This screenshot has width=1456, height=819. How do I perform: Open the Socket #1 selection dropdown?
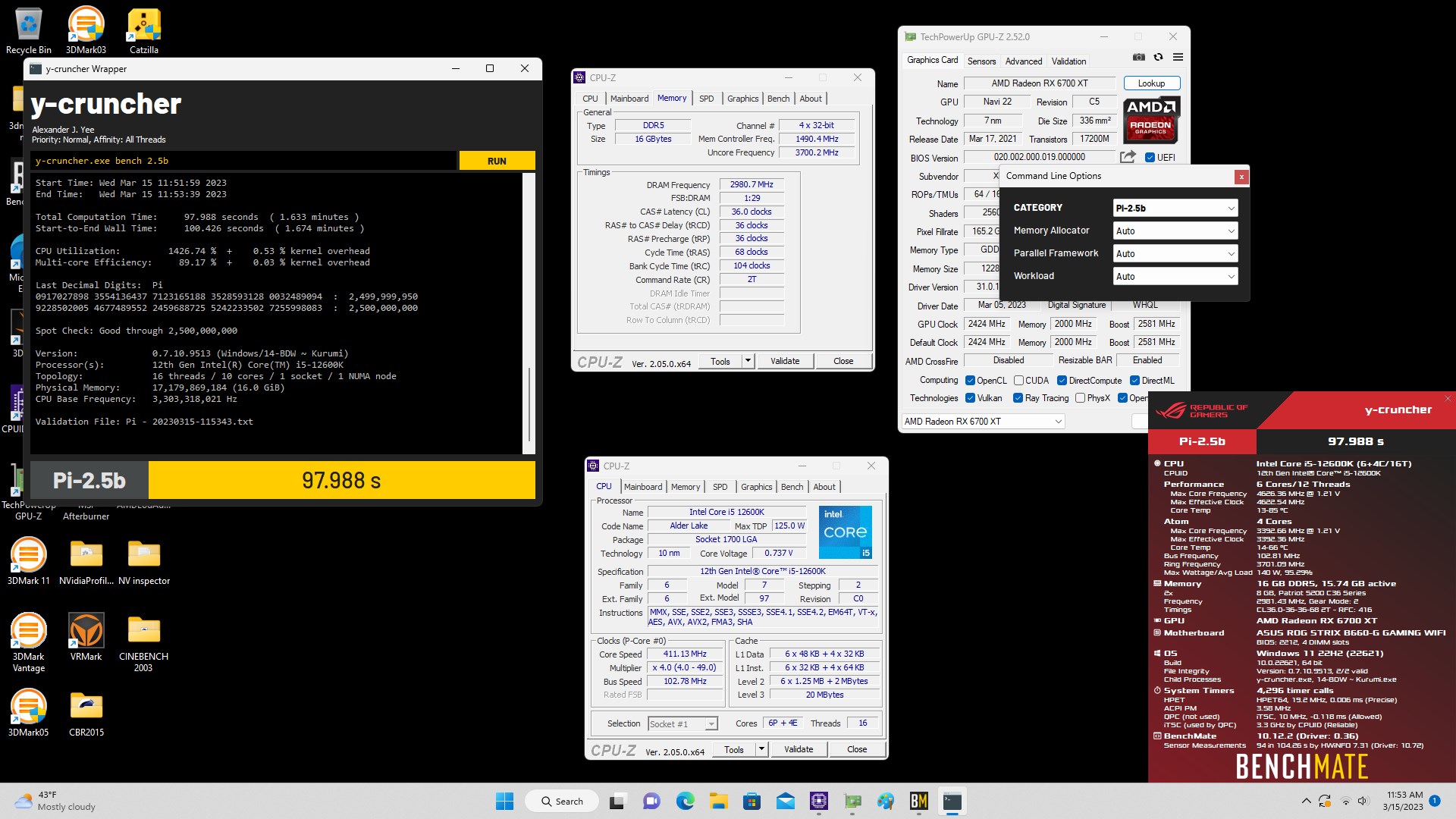(682, 724)
